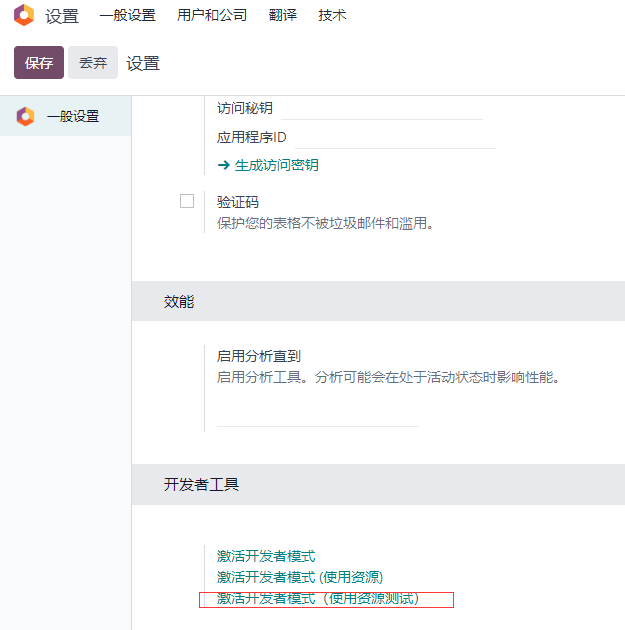Click the 丢弃 button
Image resolution: width=625 pixels, height=630 pixels.
(x=93, y=63)
